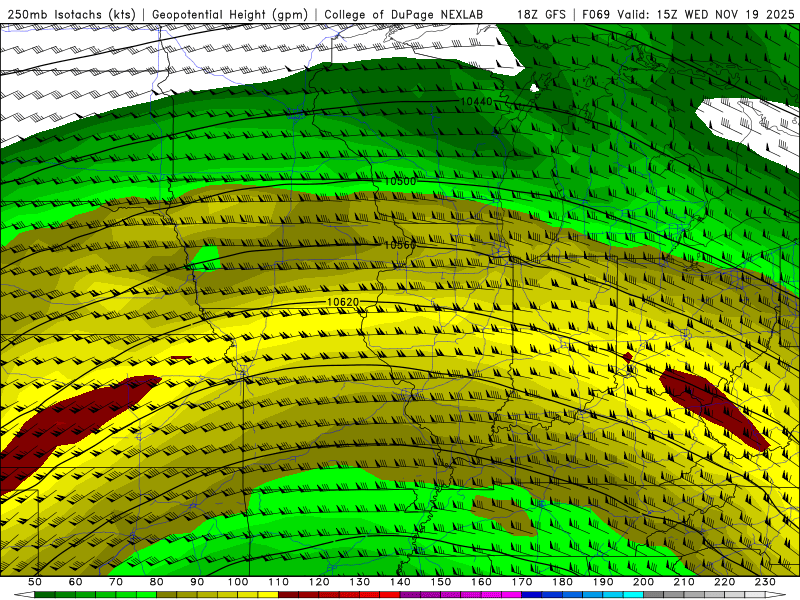The image size is (800, 600).
Task: Click the legend value 220
Action: (x=724, y=582)
